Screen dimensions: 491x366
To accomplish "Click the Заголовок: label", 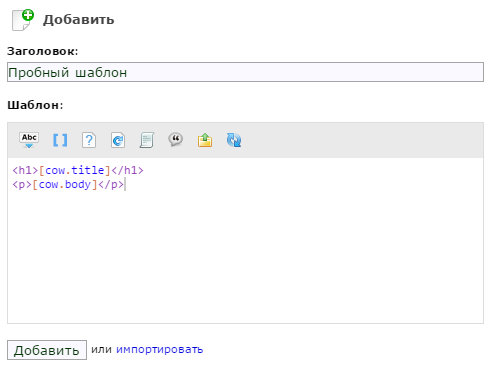I will coord(43,51).
